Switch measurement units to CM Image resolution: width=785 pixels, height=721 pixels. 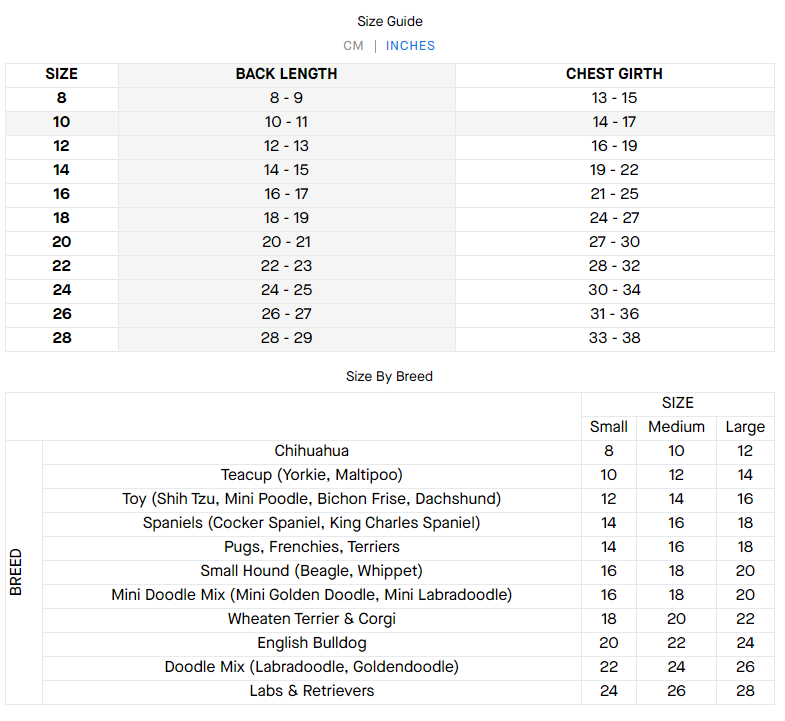[x=353, y=46]
